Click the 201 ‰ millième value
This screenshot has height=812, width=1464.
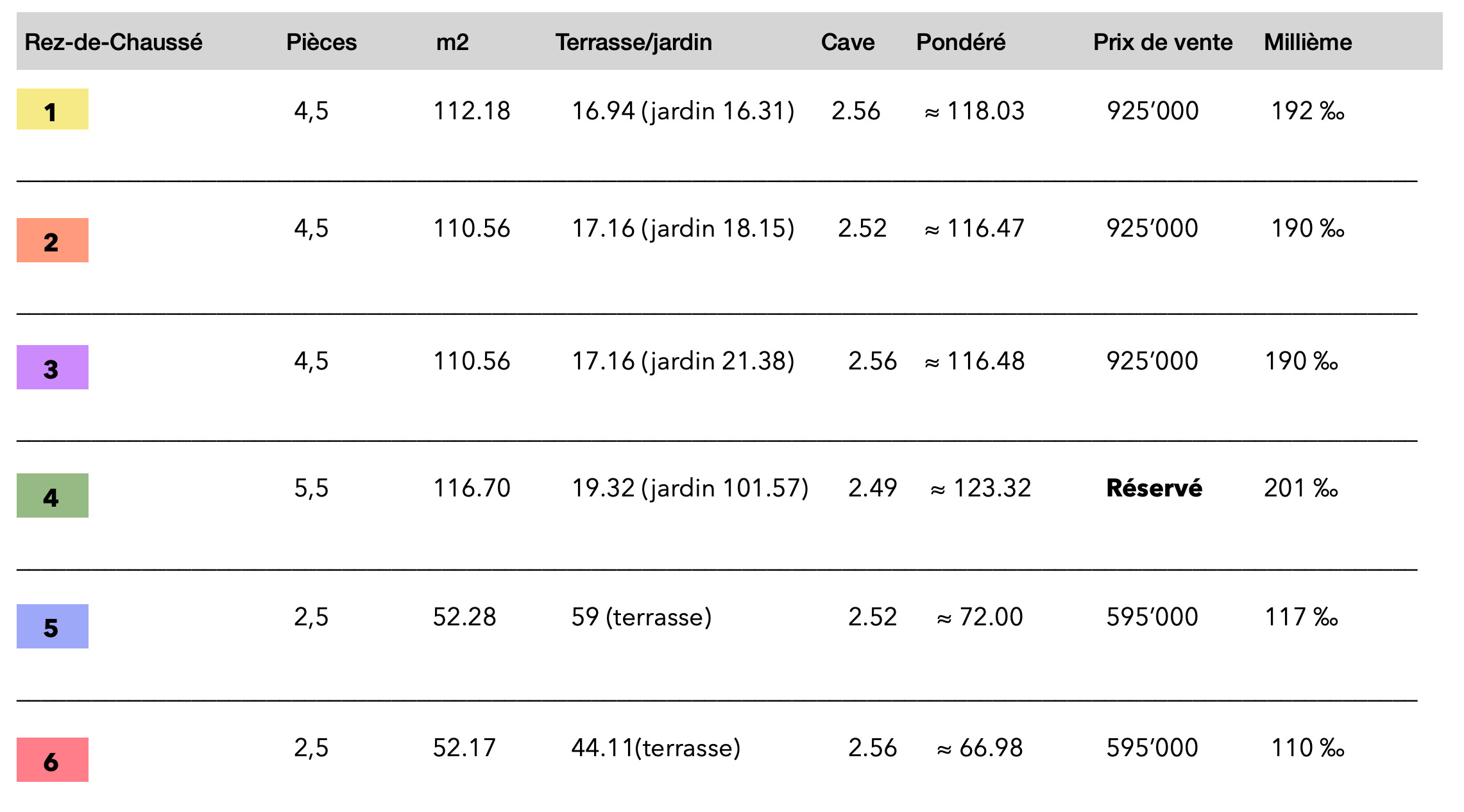pyautogui.click(x=1301, y=489)
